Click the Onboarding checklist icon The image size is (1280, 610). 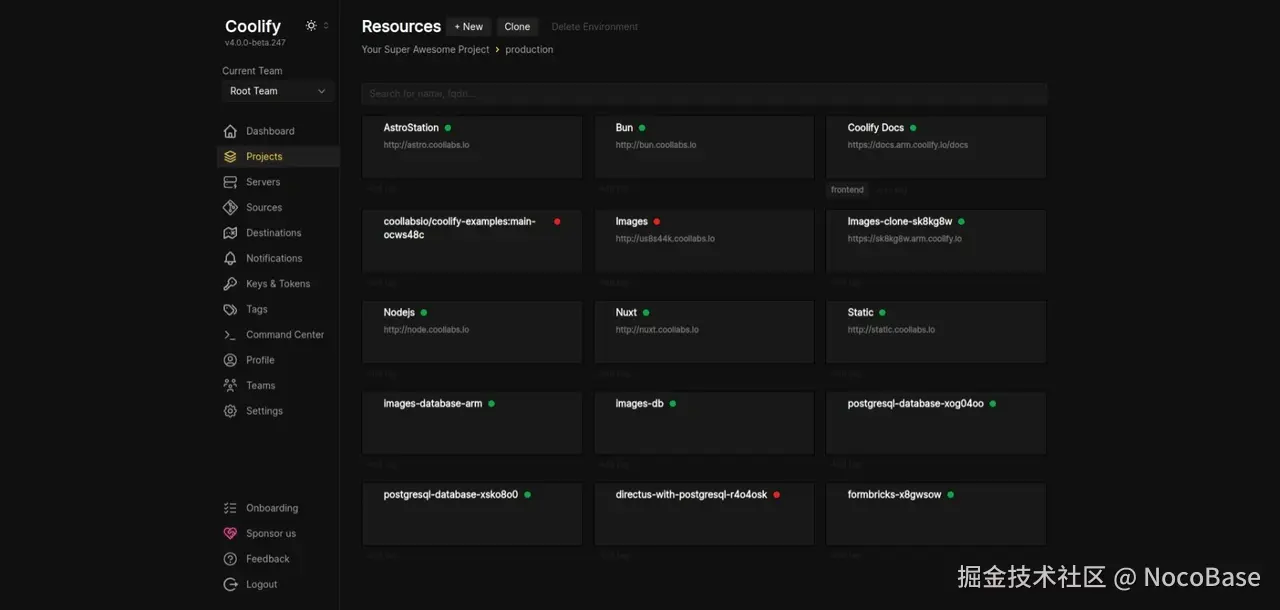click(x=230, y=508)
